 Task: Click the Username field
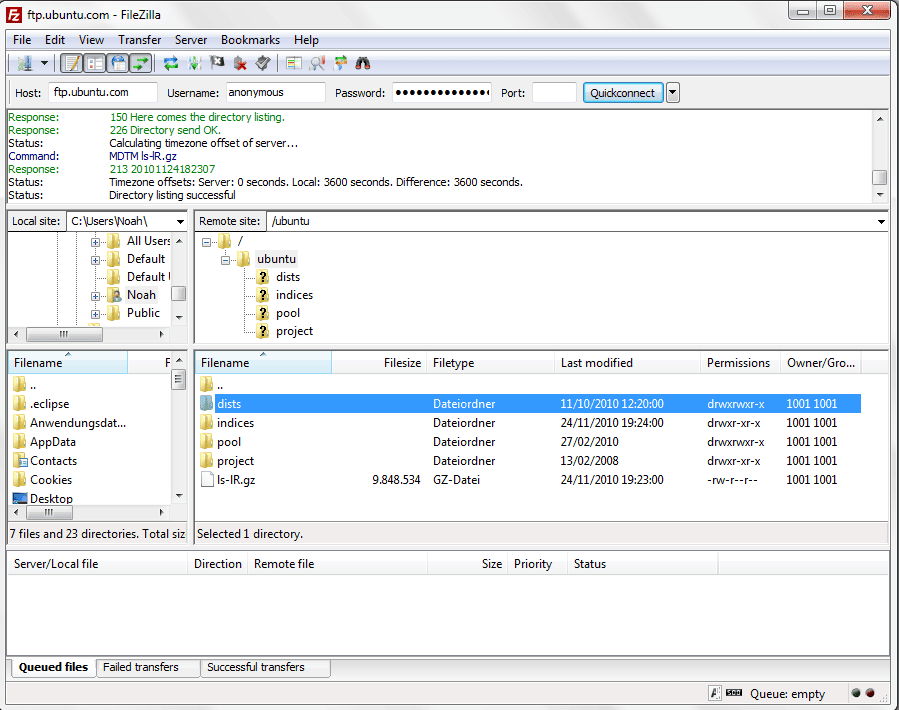276,92
